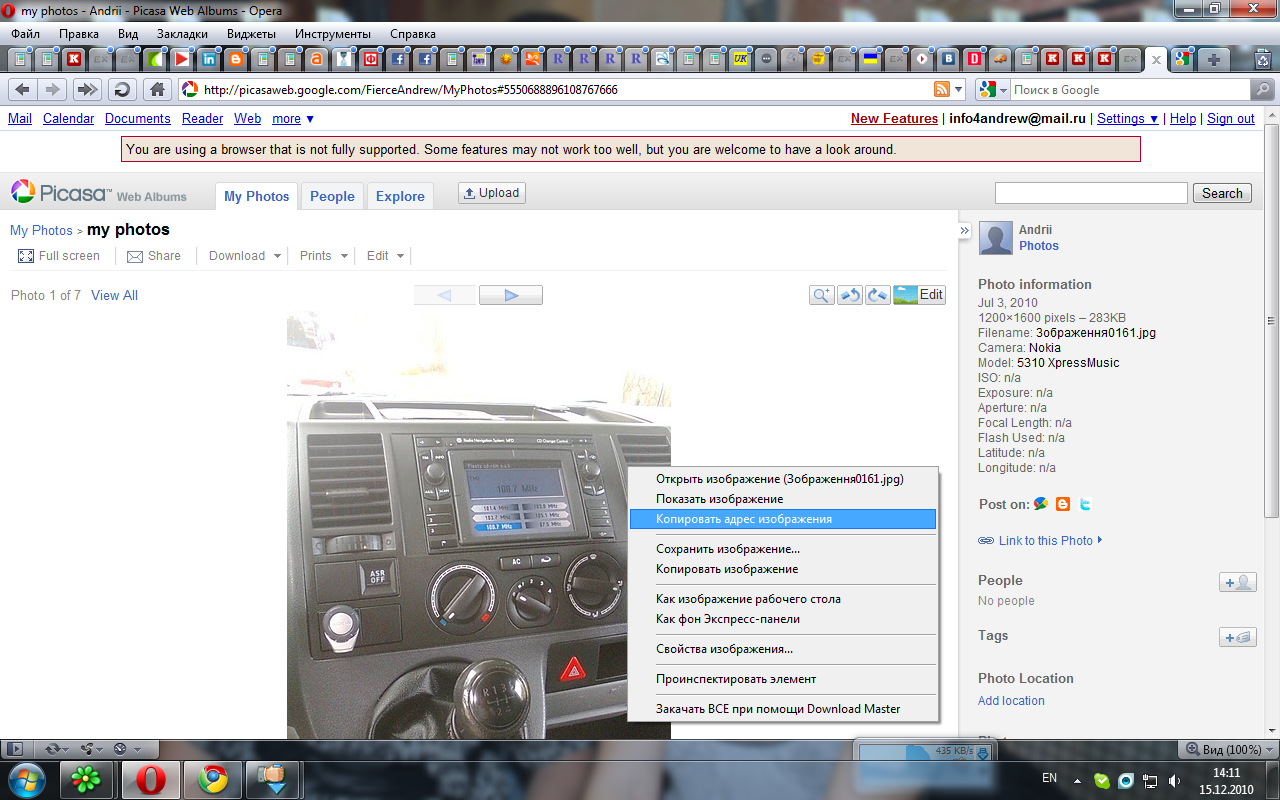1280x800 pixels.
Task: Click the Fast Forward double-arrow button
Action: (87, 89)
